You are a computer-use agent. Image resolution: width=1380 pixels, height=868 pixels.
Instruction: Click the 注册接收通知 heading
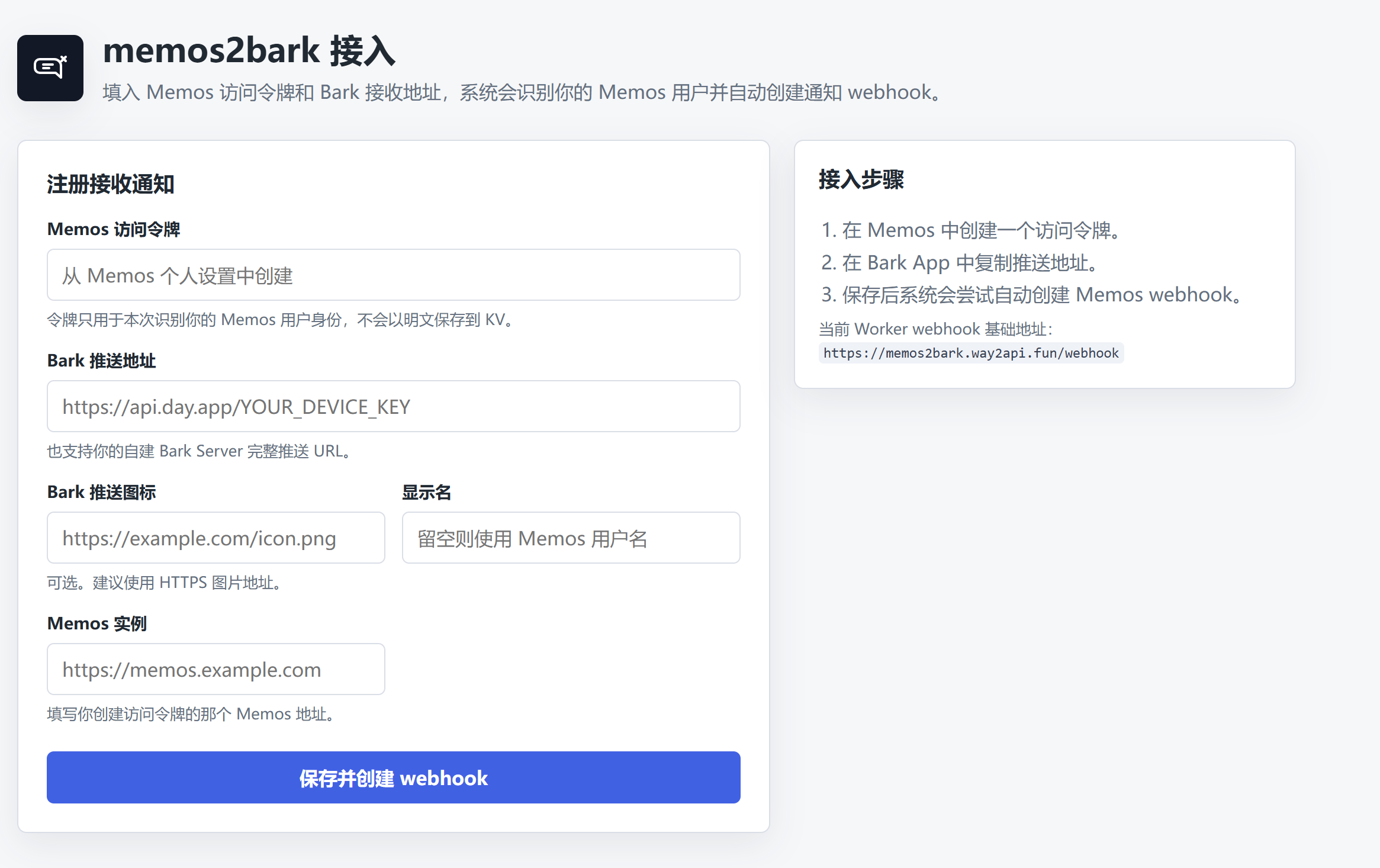tap(111, 184)
